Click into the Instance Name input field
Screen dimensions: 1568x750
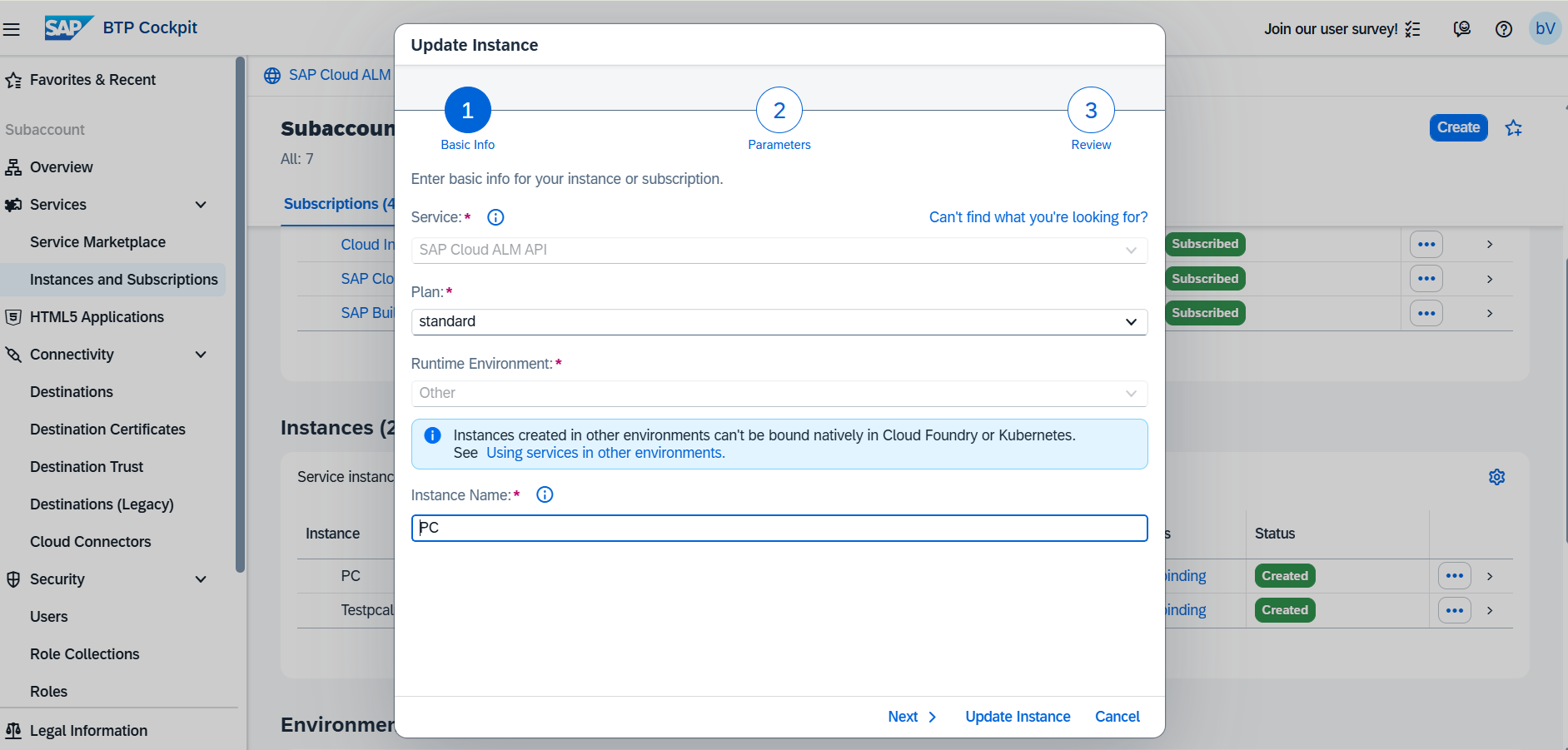pyautogui.click(x=779, y=528)
